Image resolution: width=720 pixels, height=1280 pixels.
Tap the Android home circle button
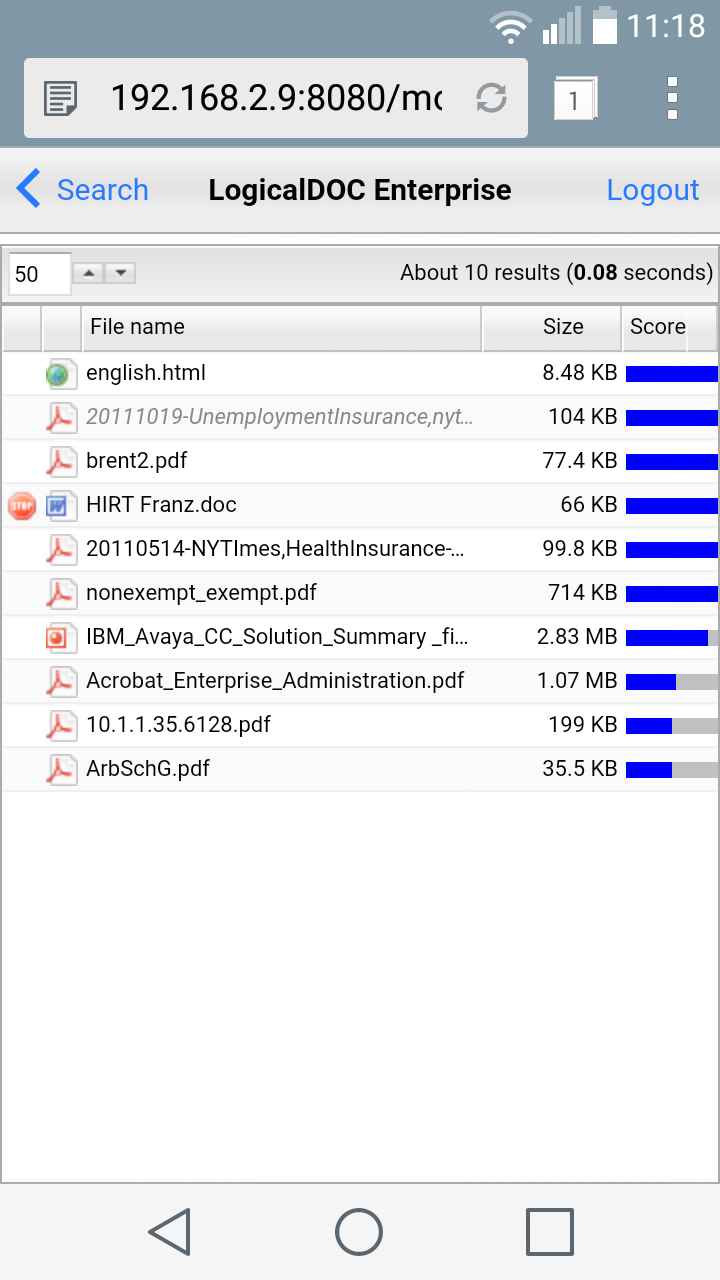[359, 1231]
